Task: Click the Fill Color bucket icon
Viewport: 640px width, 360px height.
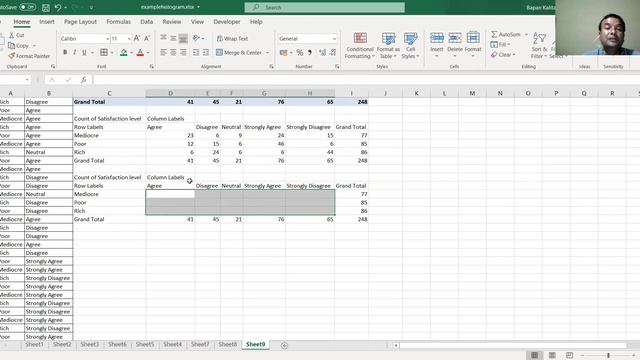Action: pos(124,52)
